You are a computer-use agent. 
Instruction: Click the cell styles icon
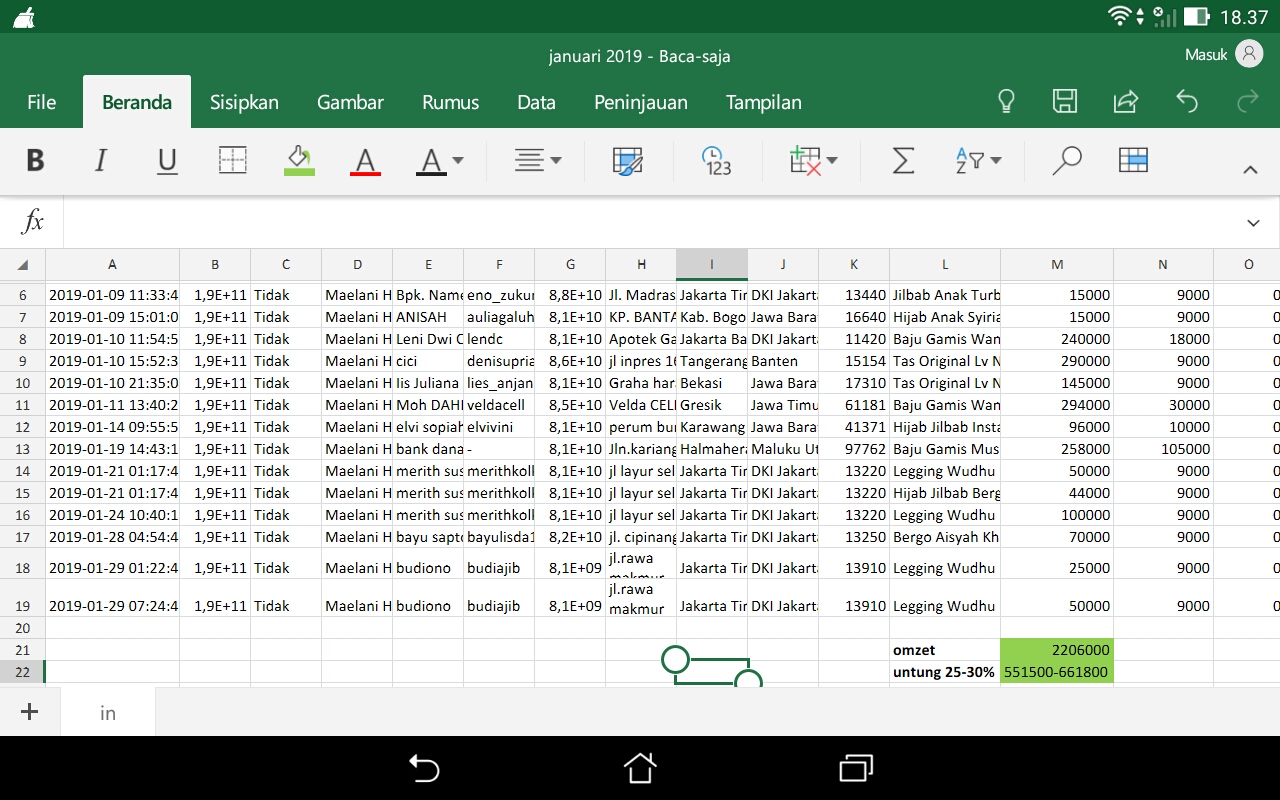click(628, 161)
